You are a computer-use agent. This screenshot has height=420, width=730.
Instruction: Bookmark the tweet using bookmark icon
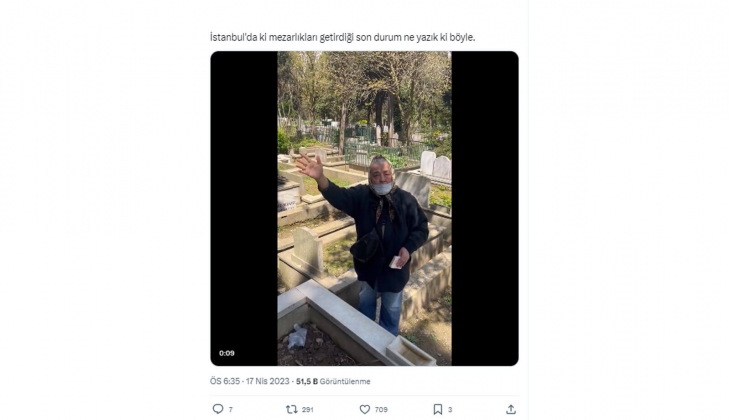(x=437, y=409)
